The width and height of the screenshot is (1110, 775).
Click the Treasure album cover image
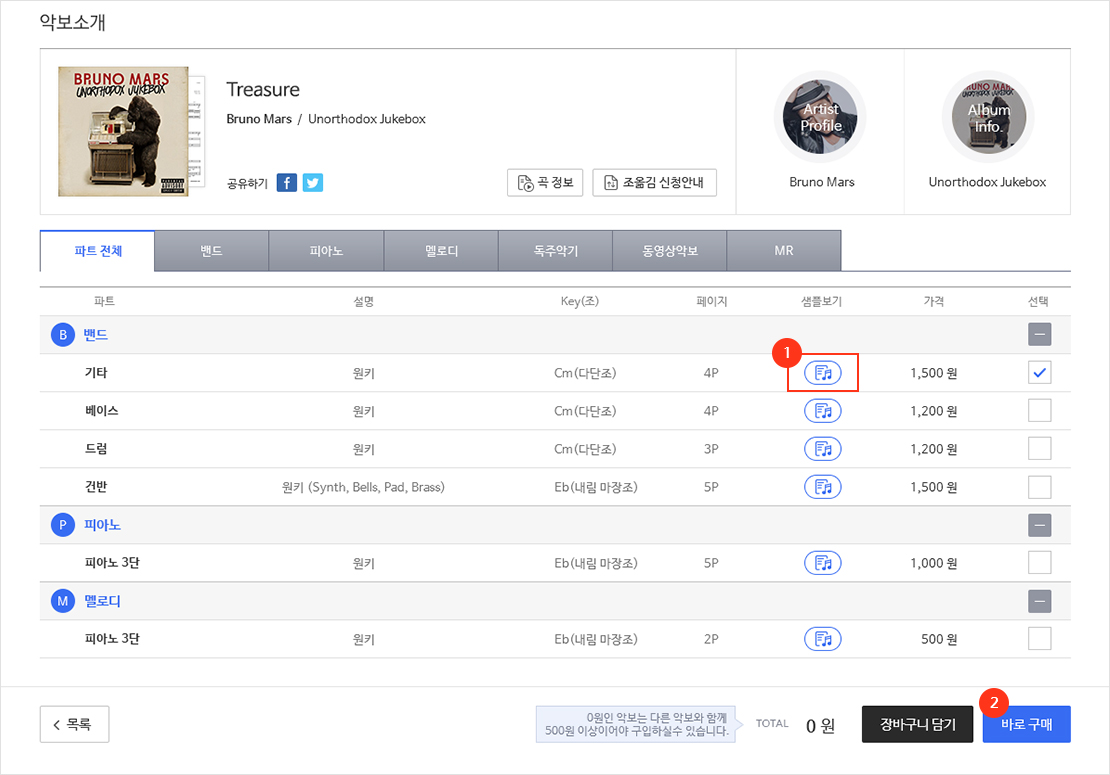124,131
